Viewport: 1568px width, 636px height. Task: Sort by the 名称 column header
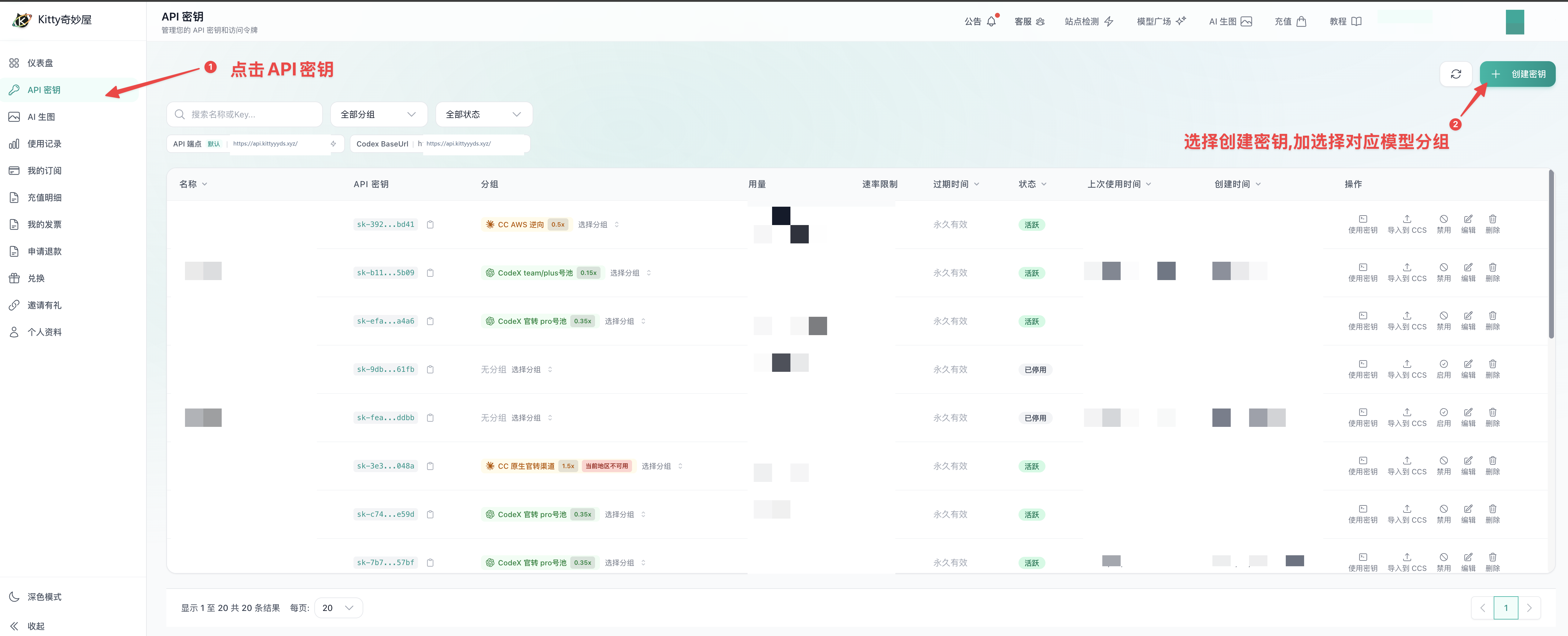193,184
